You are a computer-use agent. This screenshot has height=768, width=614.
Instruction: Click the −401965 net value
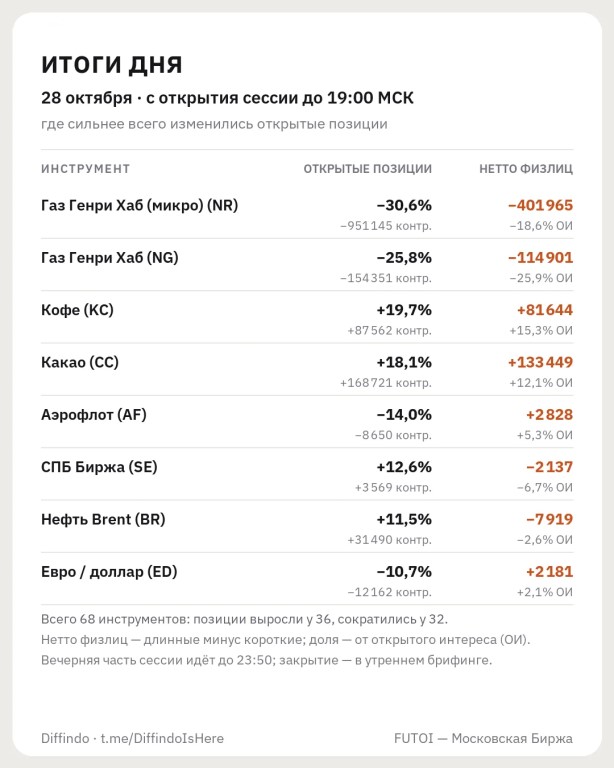pyautogui.click(x=541, y=205)
